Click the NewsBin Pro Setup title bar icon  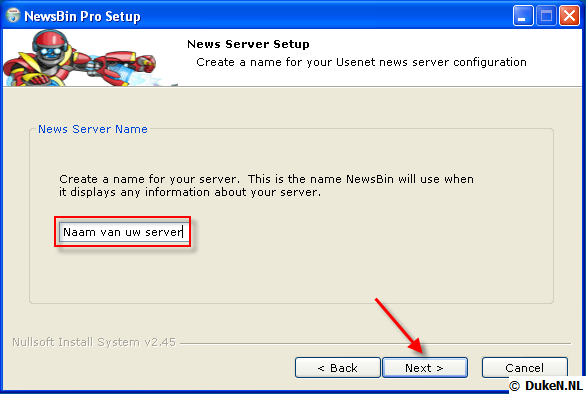coord(13,15)
